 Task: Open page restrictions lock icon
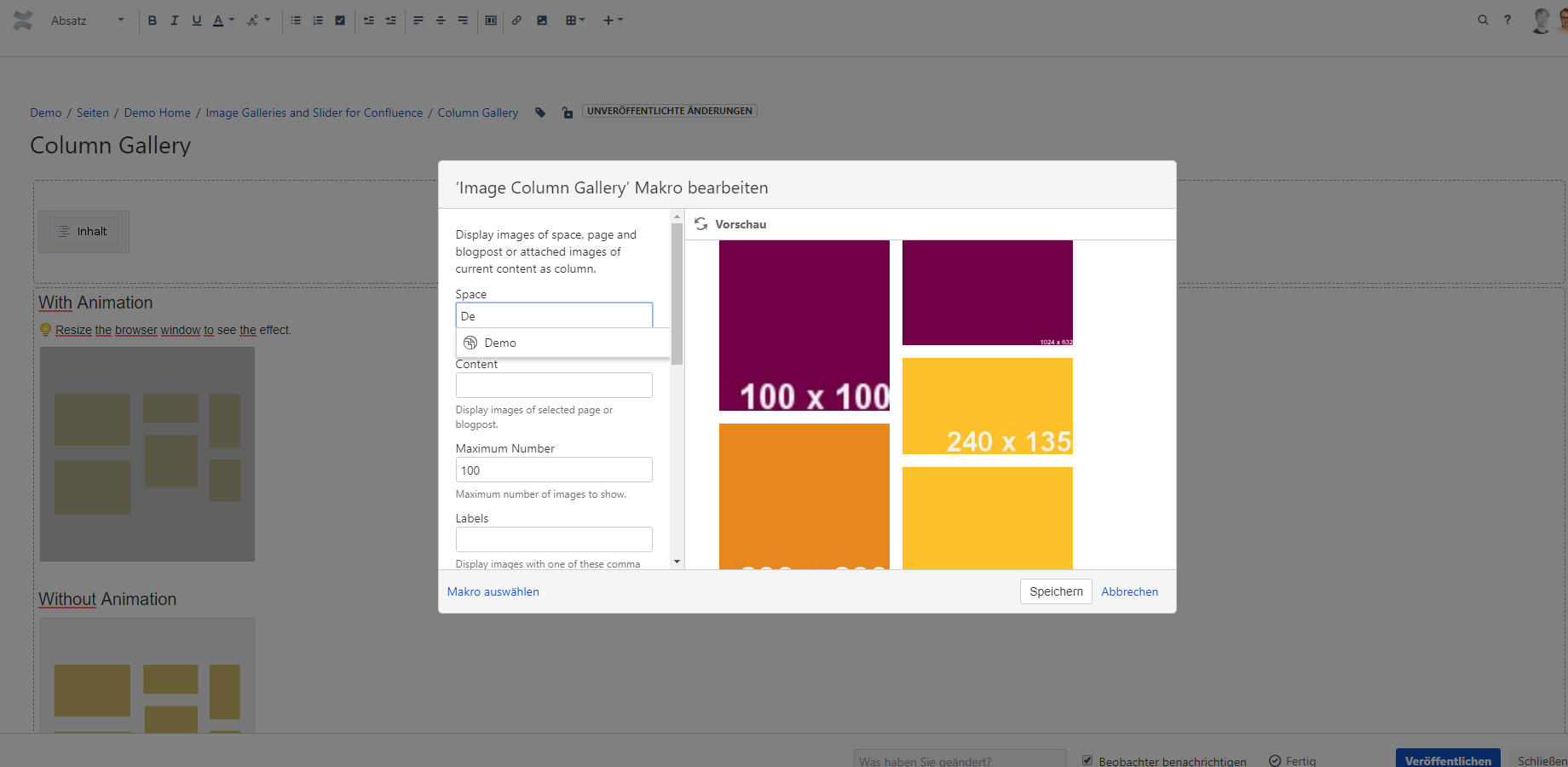(568, 112)
